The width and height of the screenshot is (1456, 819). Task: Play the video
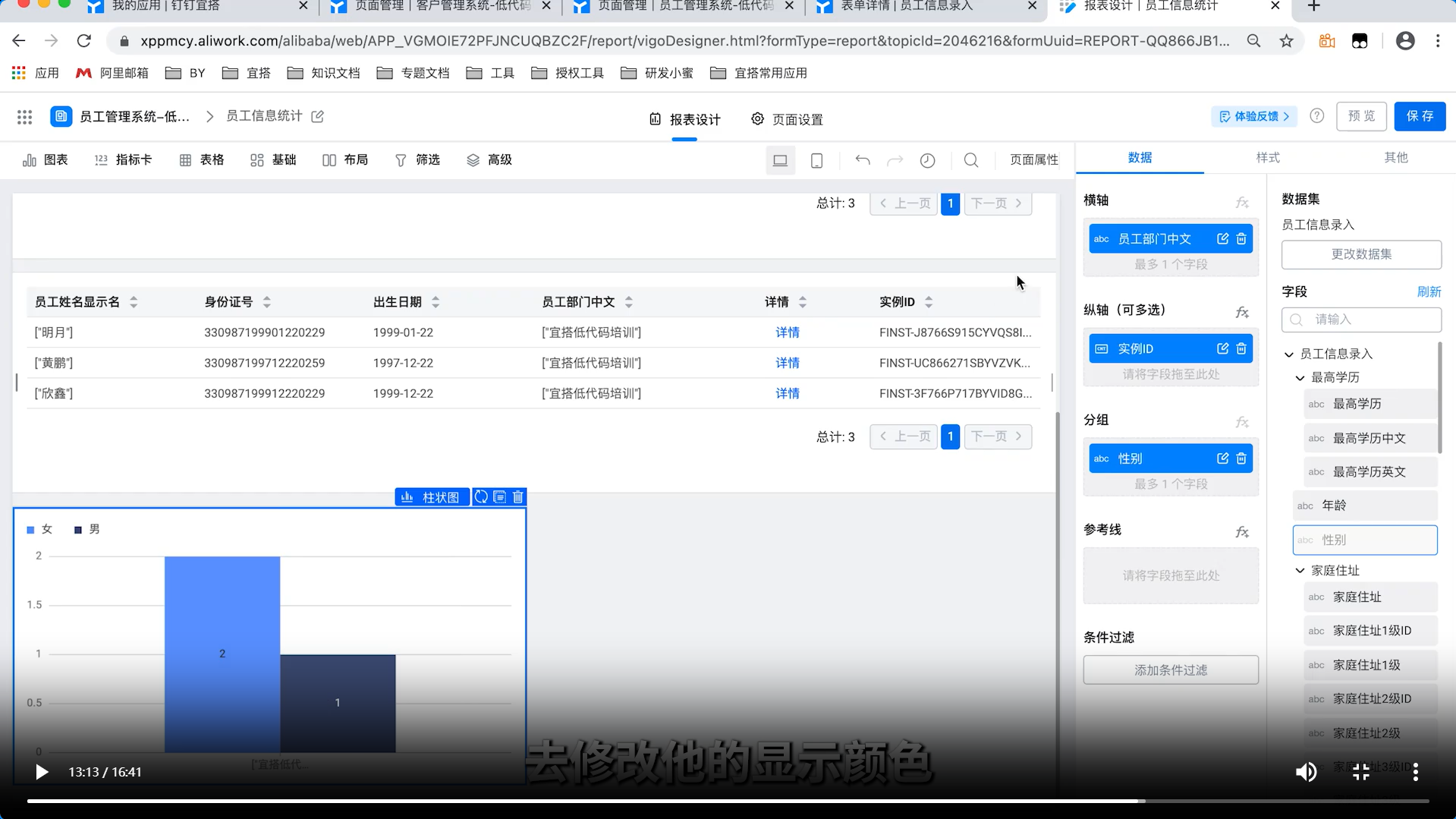(42, 772)
